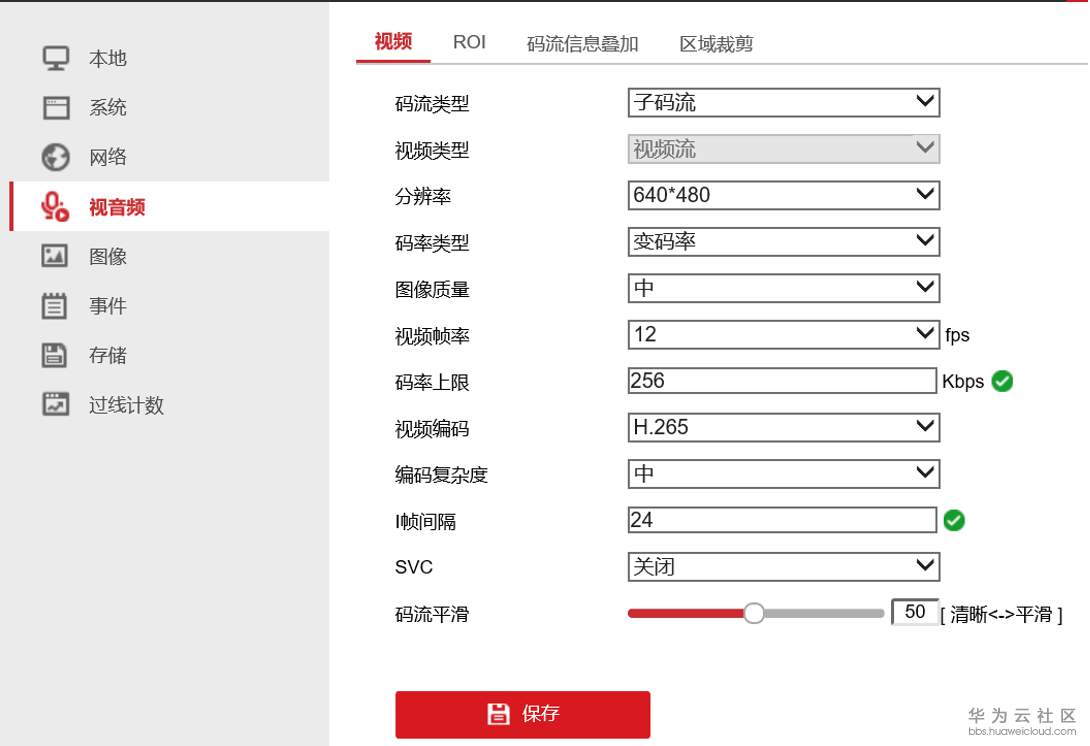Viewport: 1090px width, 746px height.
Task: Click the SVC label
Action: point(414,567)
